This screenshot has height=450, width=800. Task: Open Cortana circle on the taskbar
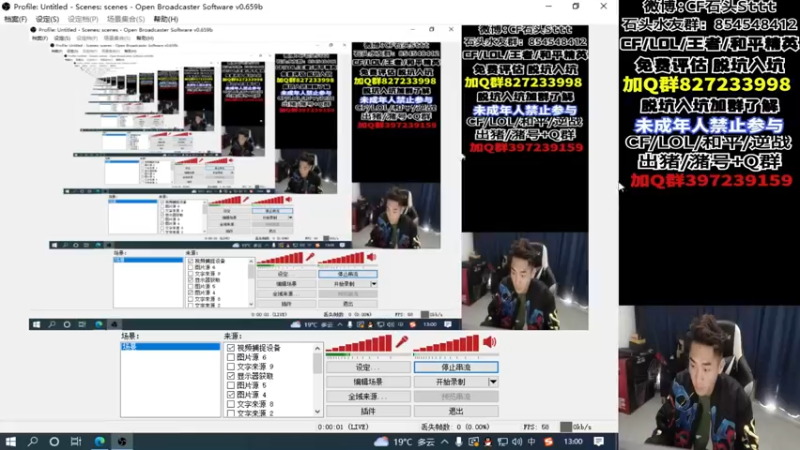tap(54, 441)
